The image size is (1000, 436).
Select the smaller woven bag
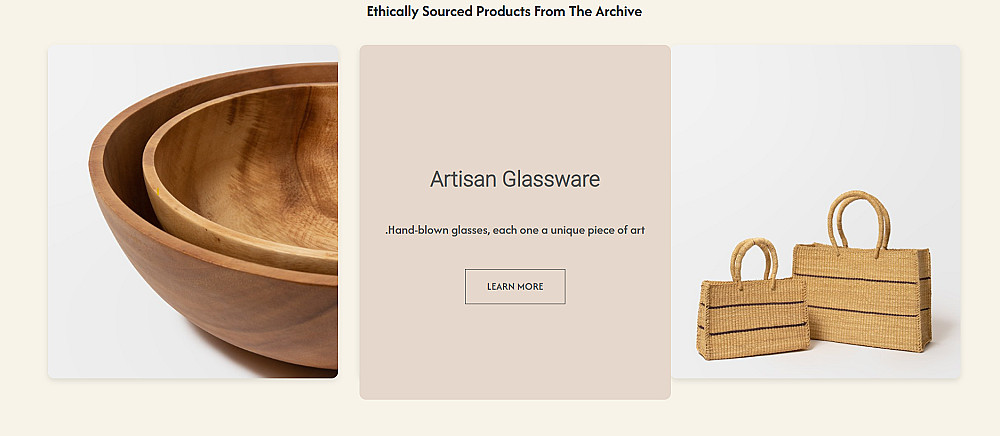[x=755, y=318]
